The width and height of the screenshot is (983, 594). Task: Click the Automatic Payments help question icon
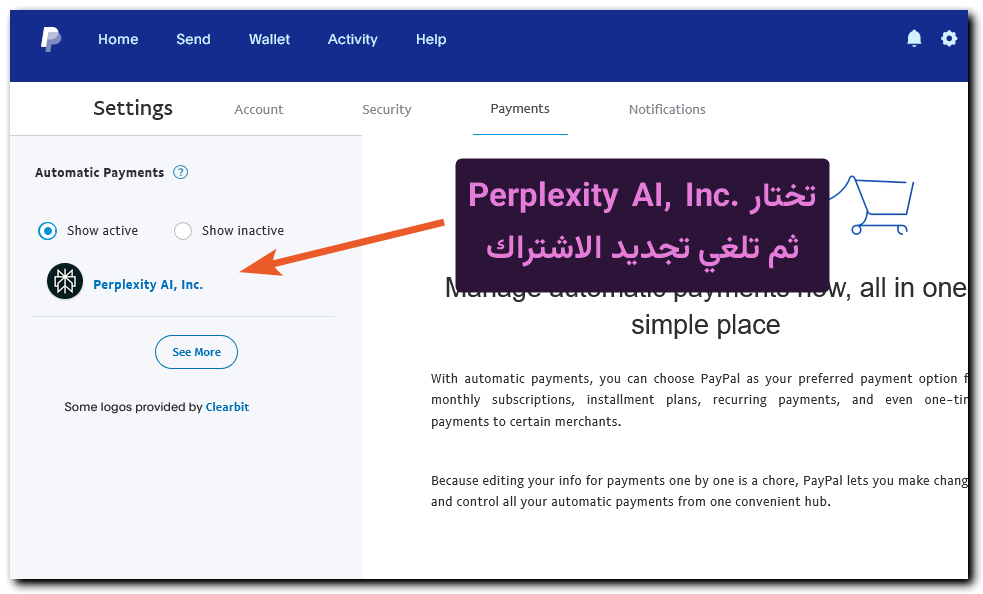coord(181,172)
